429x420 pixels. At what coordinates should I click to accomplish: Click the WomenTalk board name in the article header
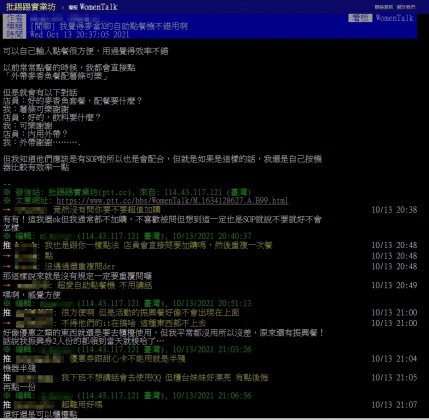pos(394,18)
